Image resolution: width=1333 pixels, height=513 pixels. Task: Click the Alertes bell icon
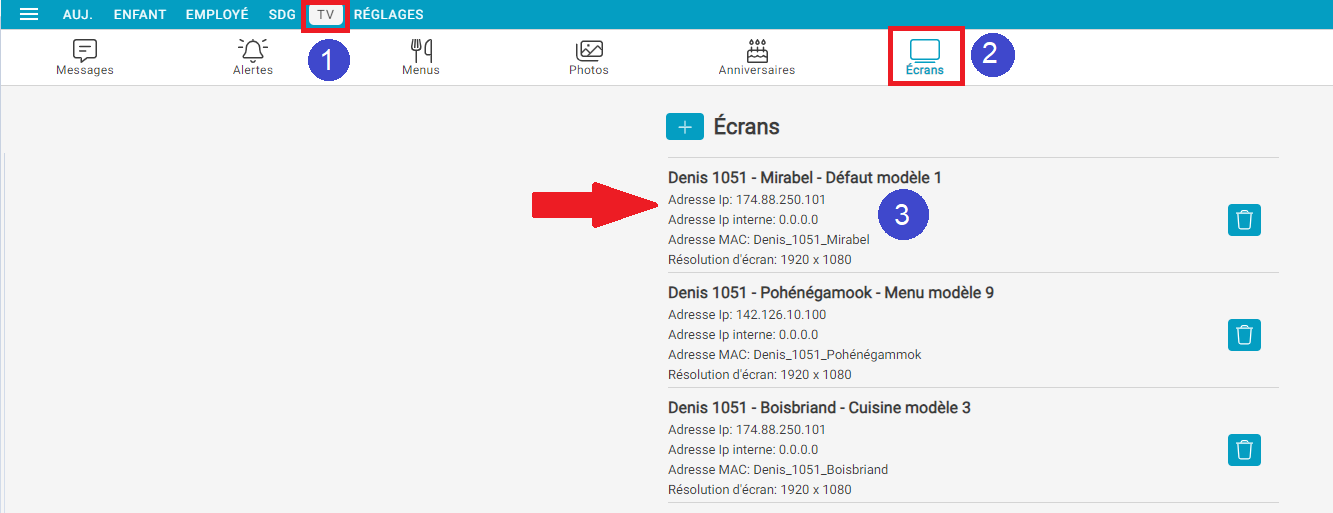(x=253, y=50)
